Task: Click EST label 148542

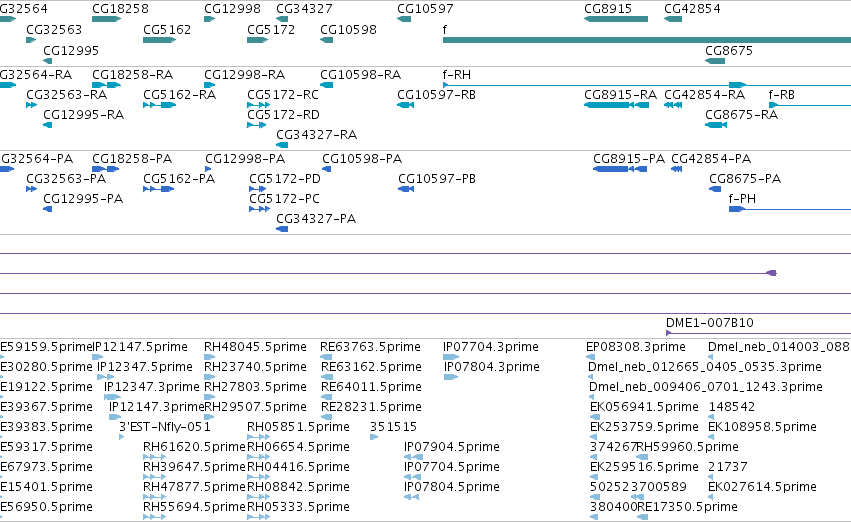Action: point(732,407)
